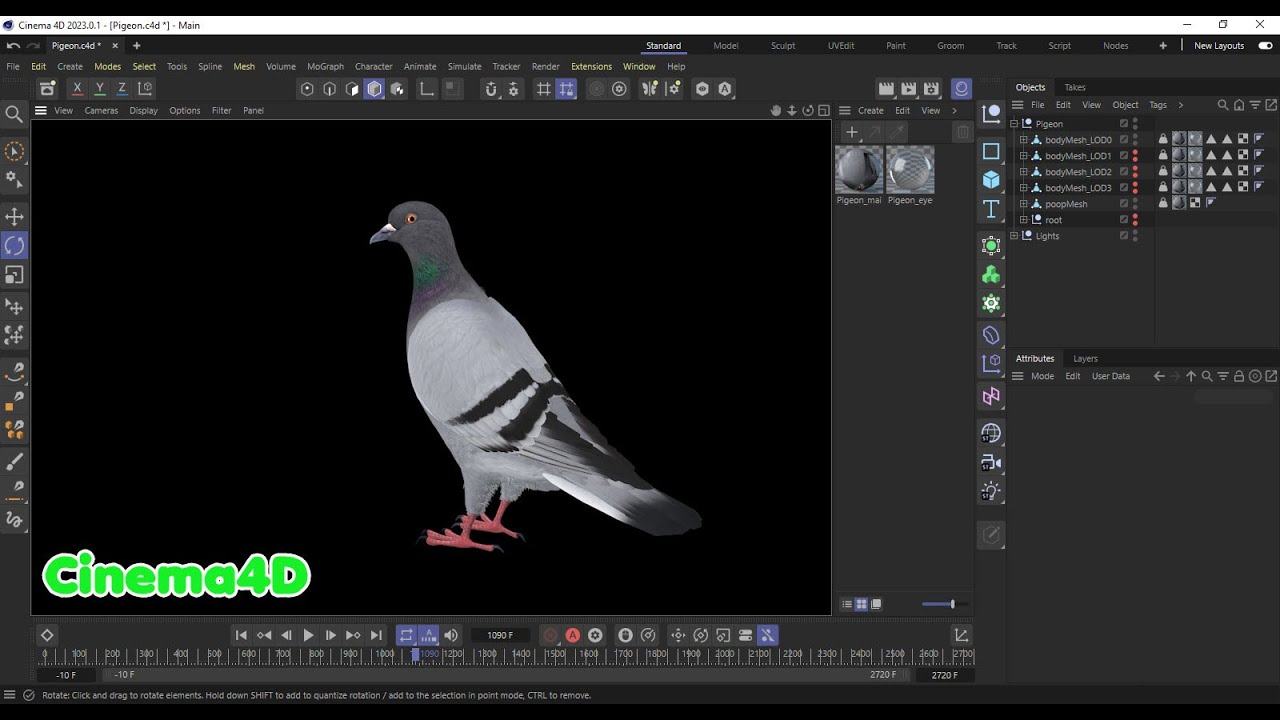Toggle layer checkbox for poopMesh row
This screenshot has width=1280, height=720.
pos(1124,204)
